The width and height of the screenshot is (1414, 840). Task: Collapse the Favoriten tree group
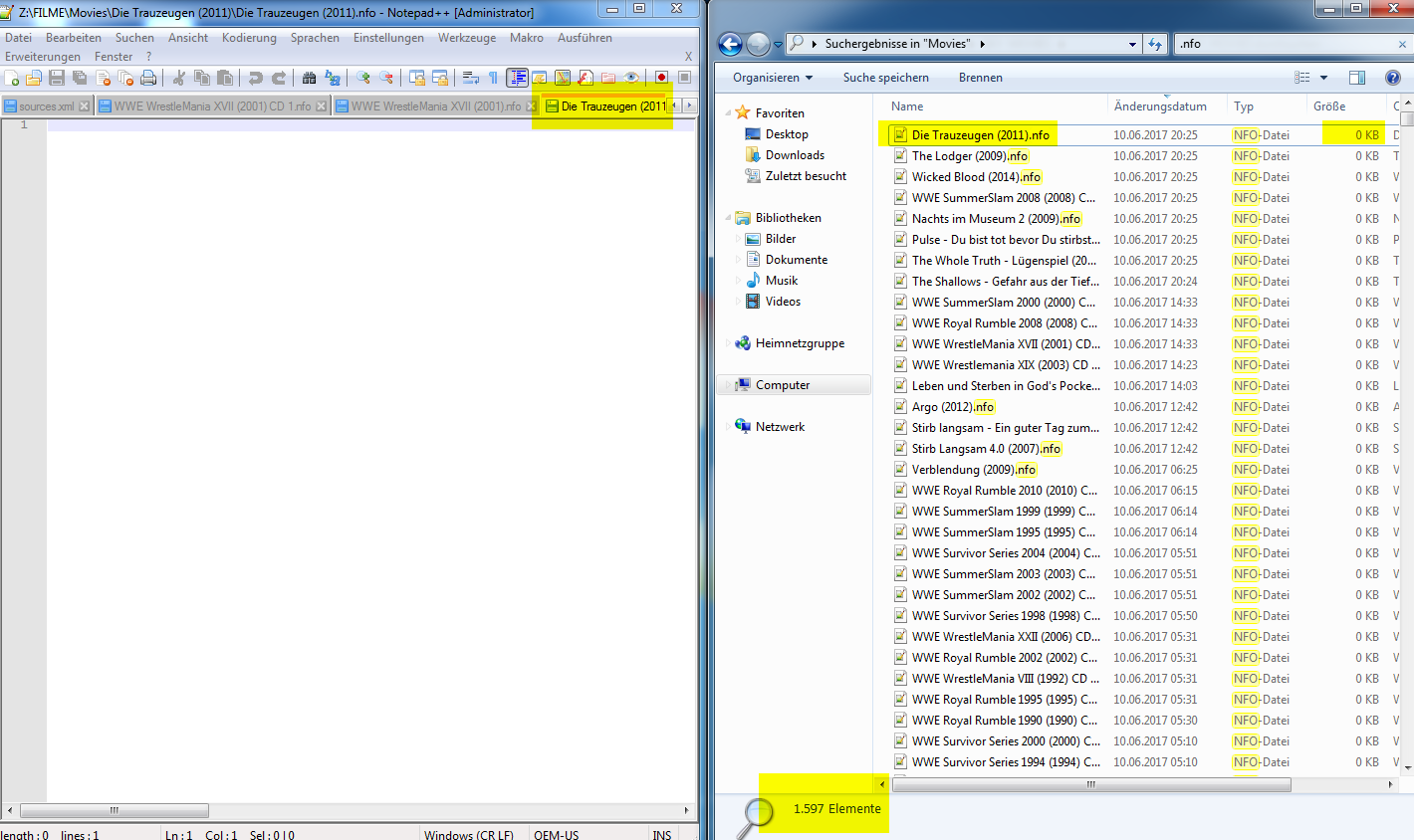point(728,113)
